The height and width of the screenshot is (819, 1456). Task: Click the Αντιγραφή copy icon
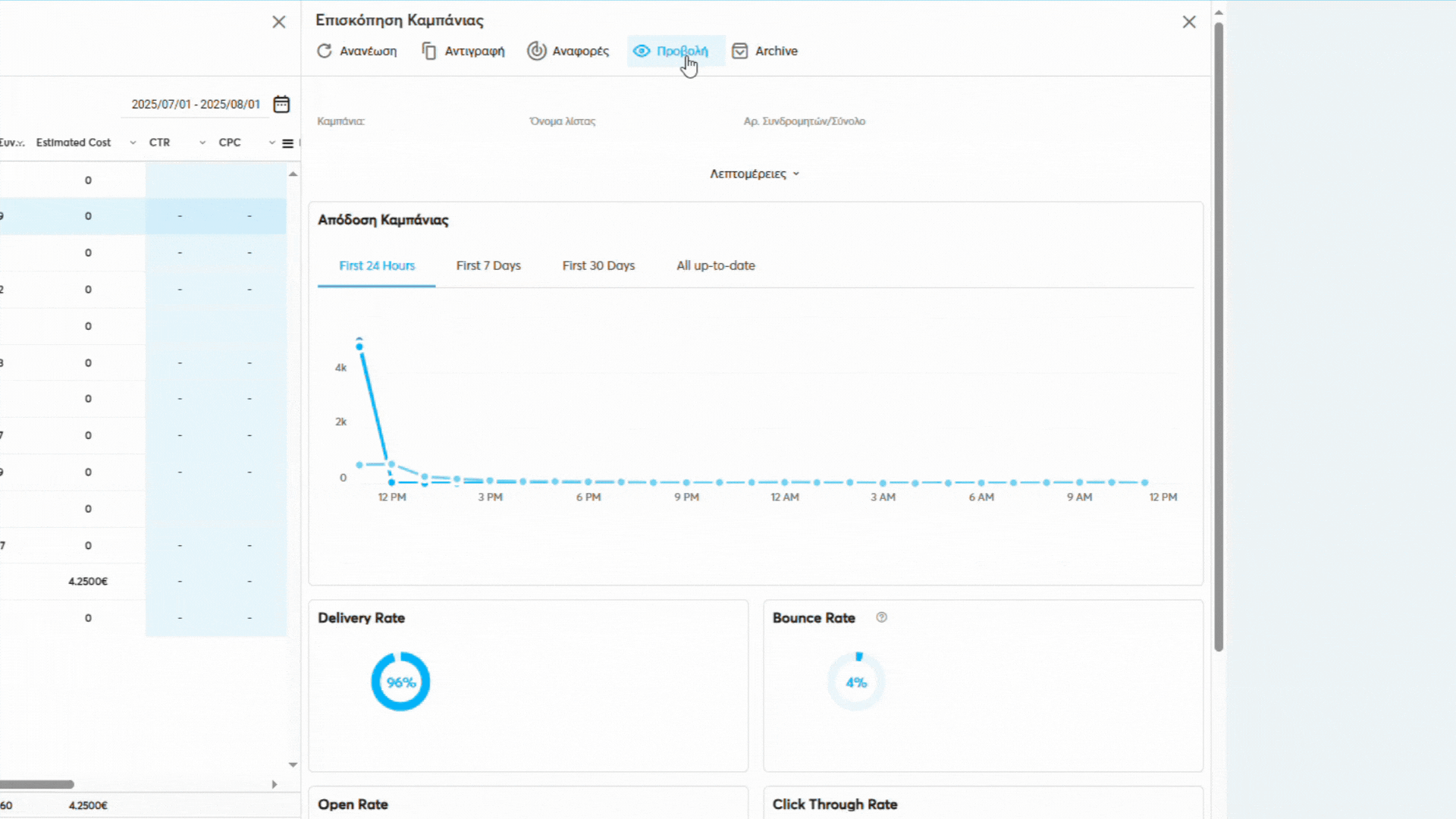(x=429, y=51)
